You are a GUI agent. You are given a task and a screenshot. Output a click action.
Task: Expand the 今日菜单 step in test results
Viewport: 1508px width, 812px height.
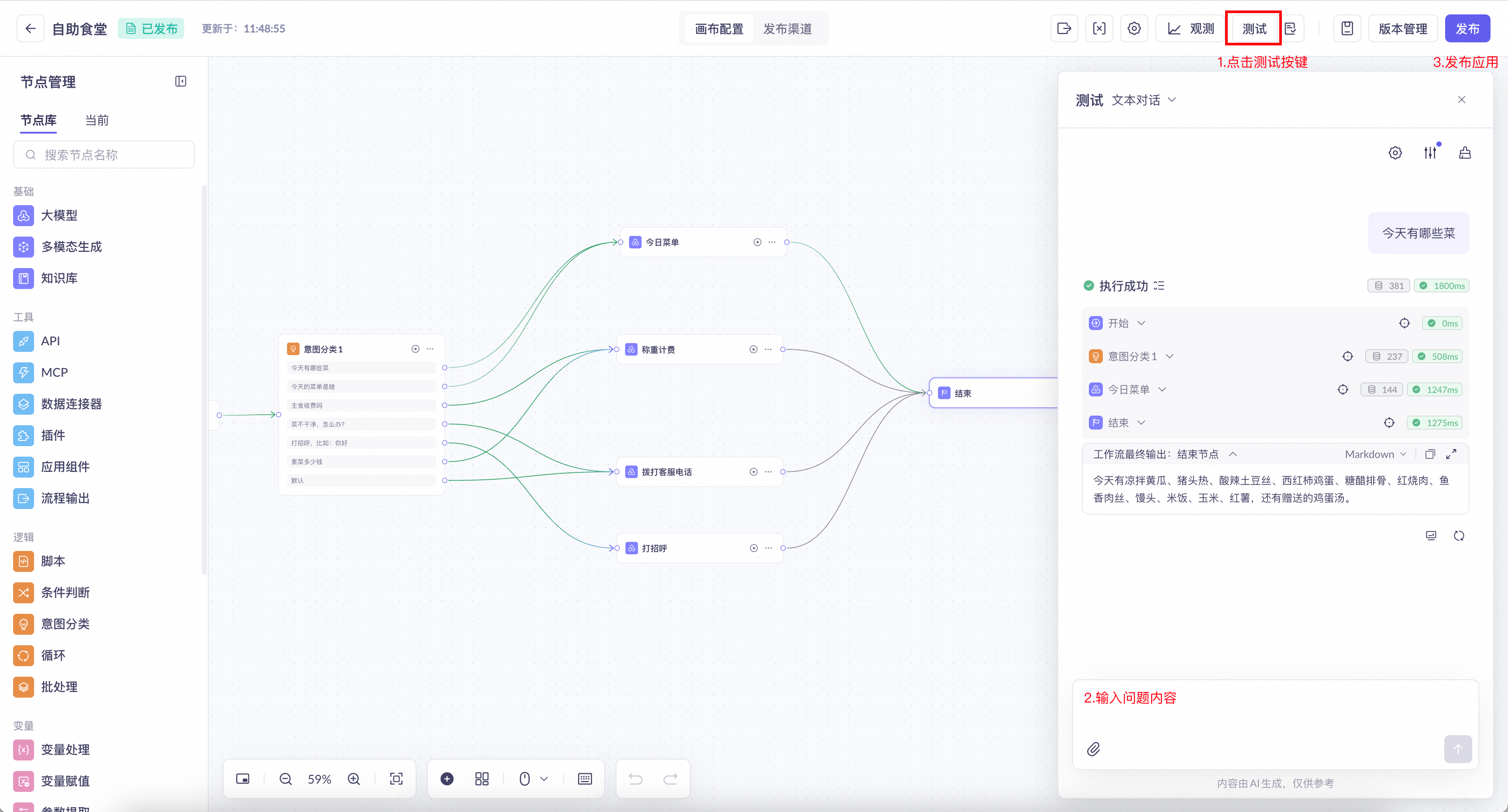tap(1162, 389)
